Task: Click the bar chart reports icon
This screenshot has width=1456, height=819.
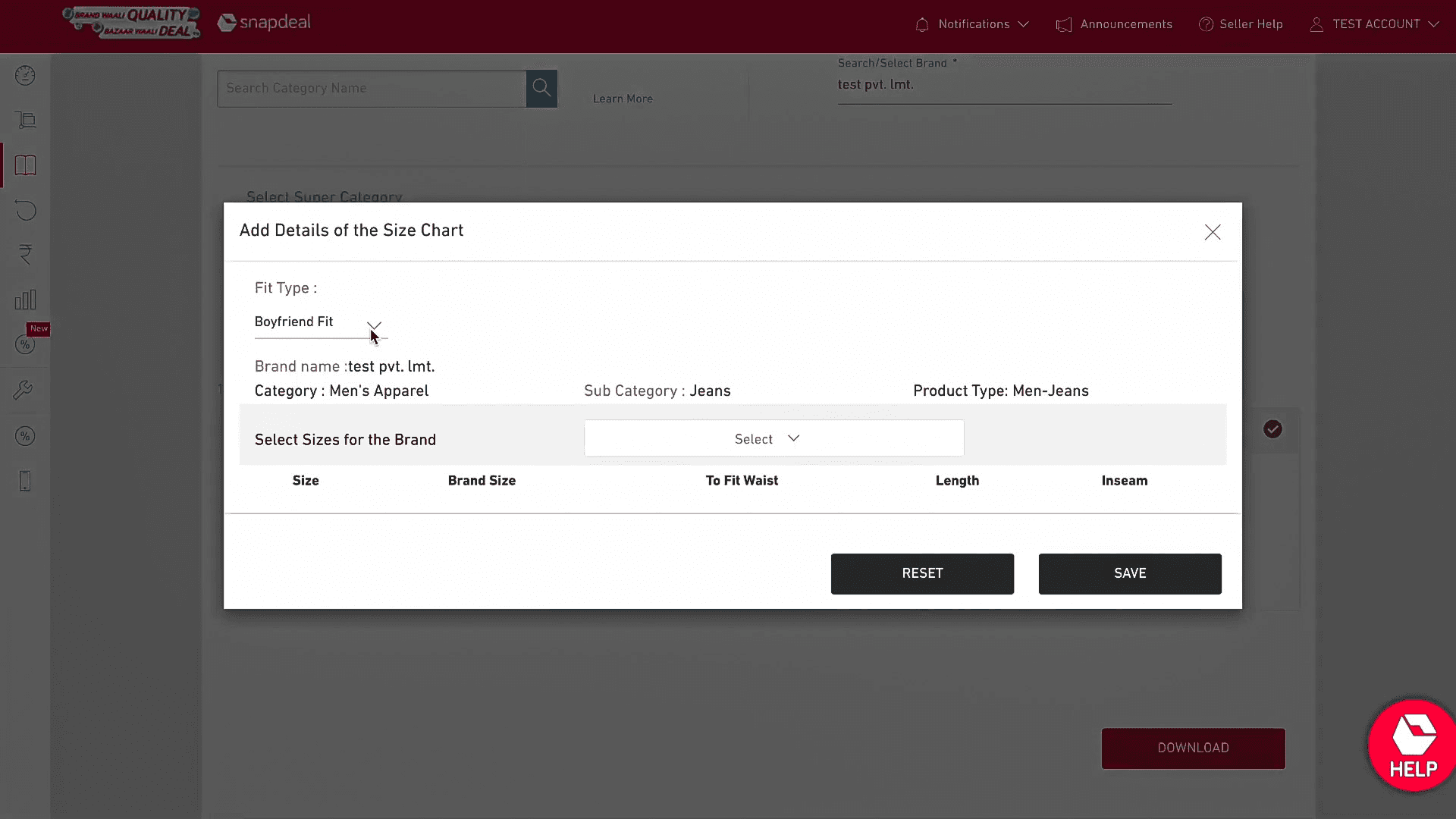Action: (25, 300)
